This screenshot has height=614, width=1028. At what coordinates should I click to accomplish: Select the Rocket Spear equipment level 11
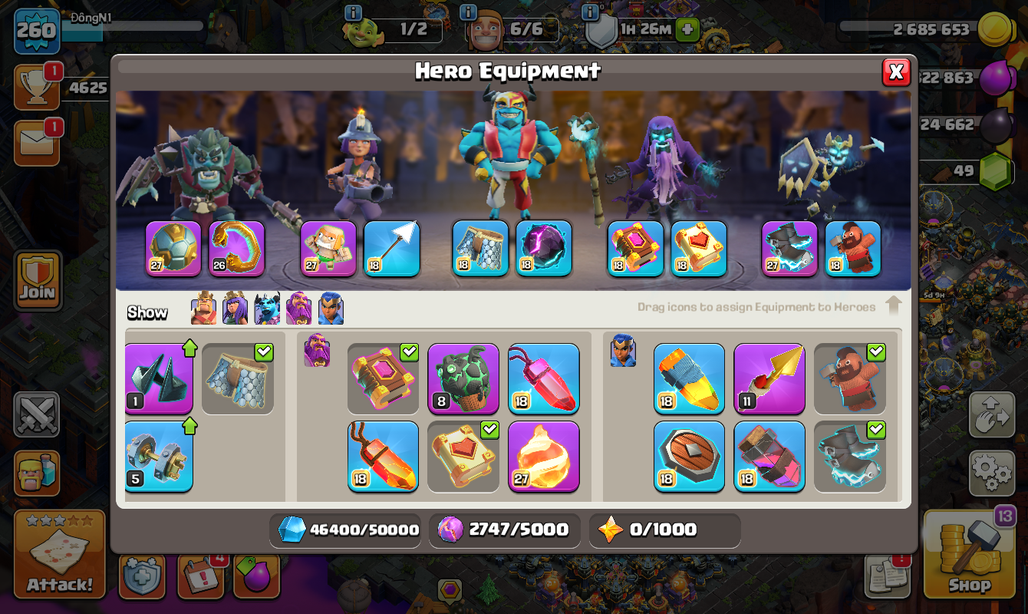point(769,379)
